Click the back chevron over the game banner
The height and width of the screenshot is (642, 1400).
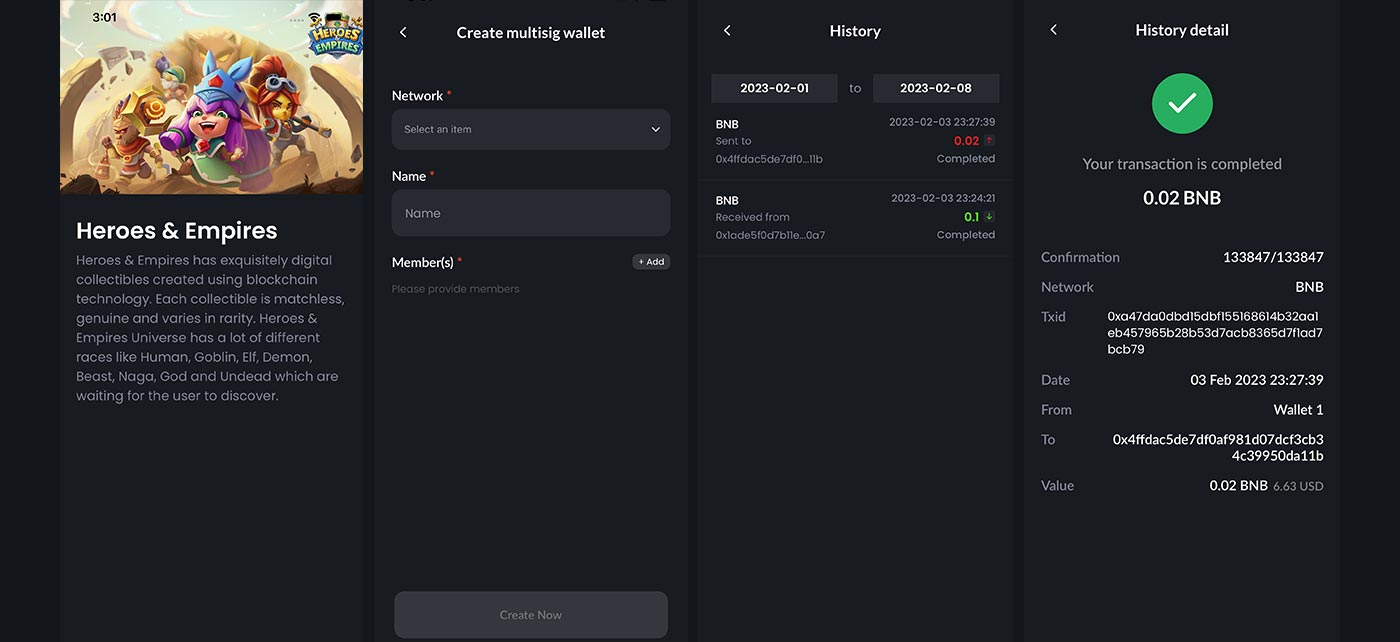[79, 49]
